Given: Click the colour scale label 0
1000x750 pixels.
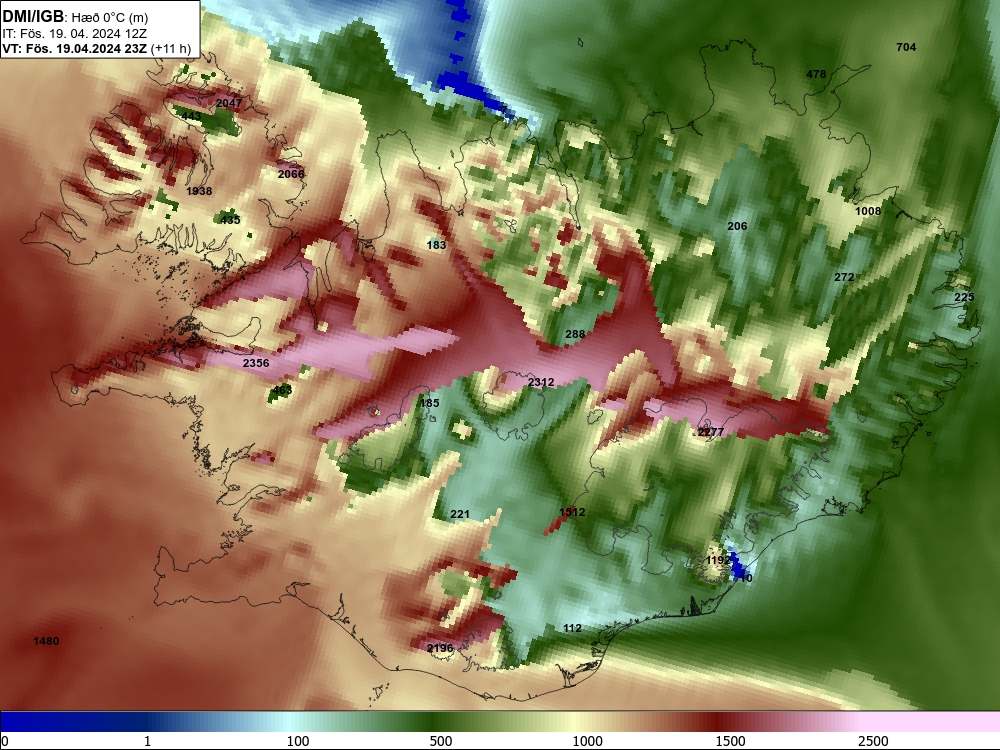Looking at the screenshot, I should point(6,741).
